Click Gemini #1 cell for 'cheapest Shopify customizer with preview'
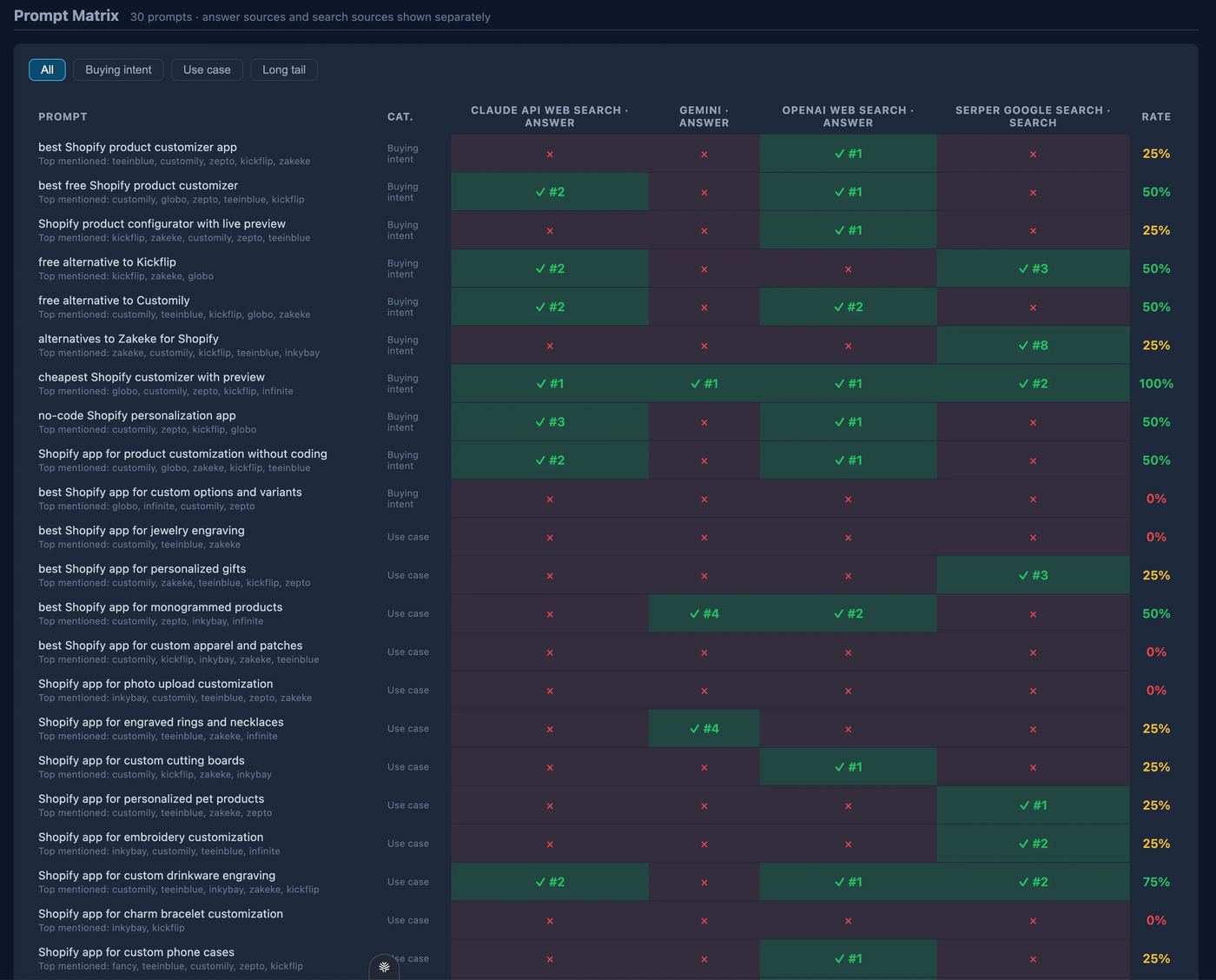This screenshot has height=980, width=1216. click(704, 383)
